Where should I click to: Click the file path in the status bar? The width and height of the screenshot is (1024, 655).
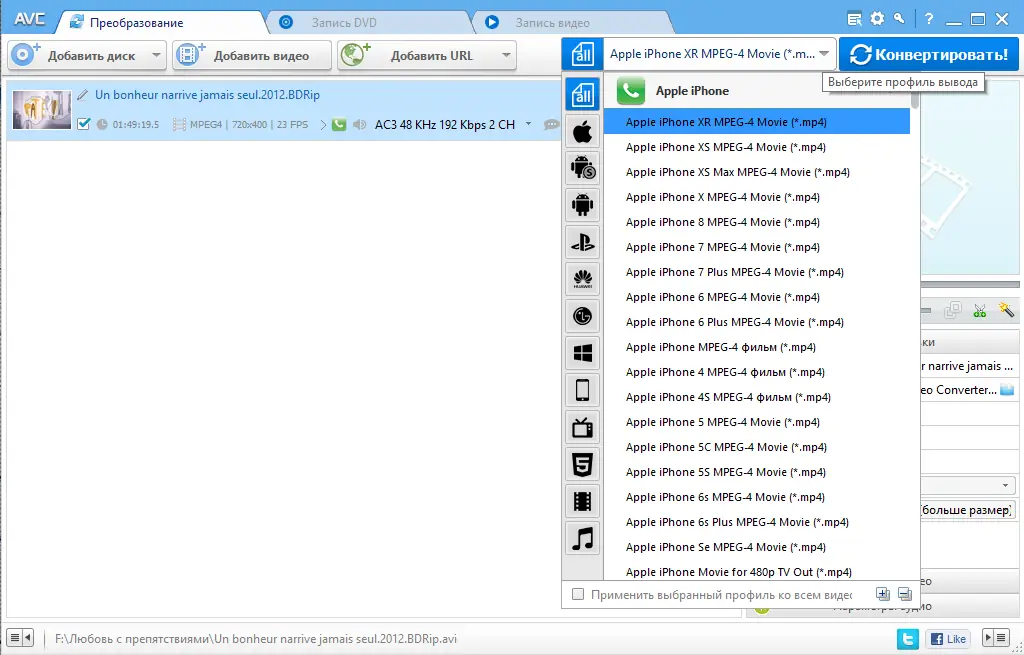coord(255,639)
